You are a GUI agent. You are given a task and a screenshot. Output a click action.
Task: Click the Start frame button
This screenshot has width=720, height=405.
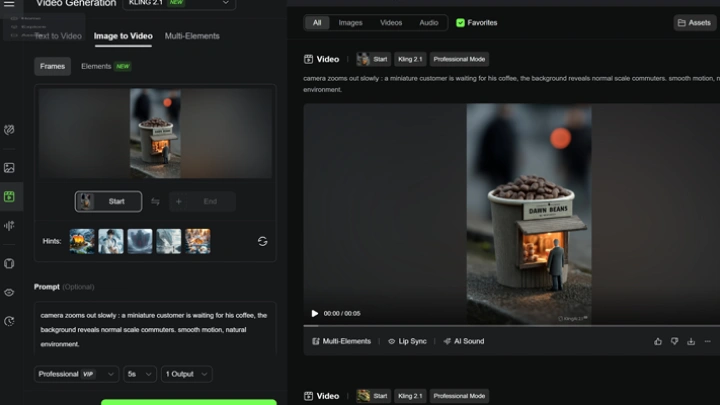108,202
